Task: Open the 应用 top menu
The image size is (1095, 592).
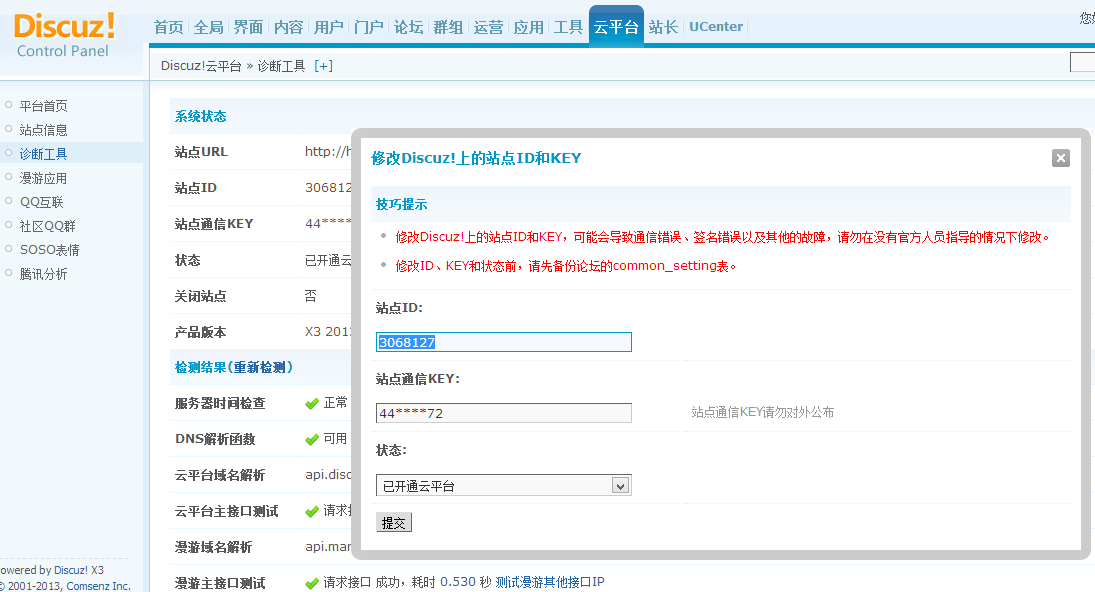Action: point(529,27)
